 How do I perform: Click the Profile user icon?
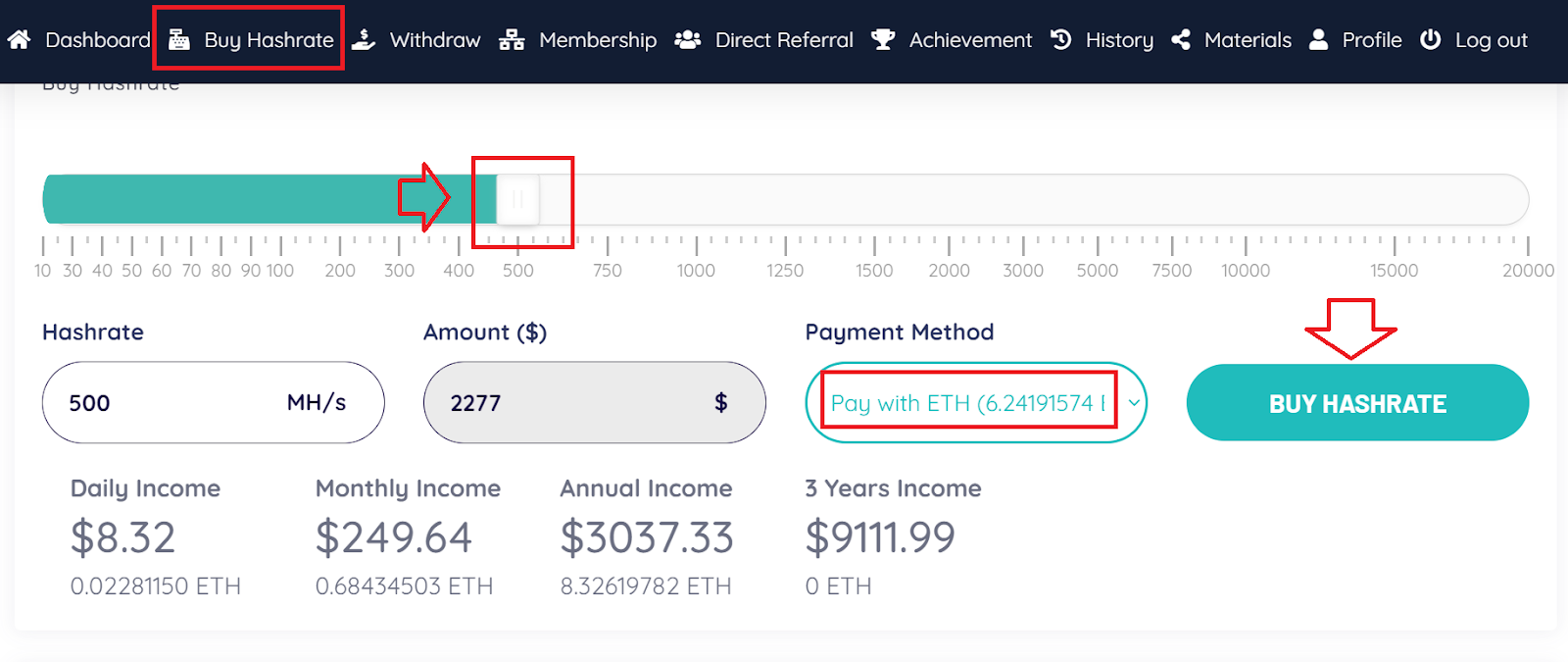pos(1319,40)
